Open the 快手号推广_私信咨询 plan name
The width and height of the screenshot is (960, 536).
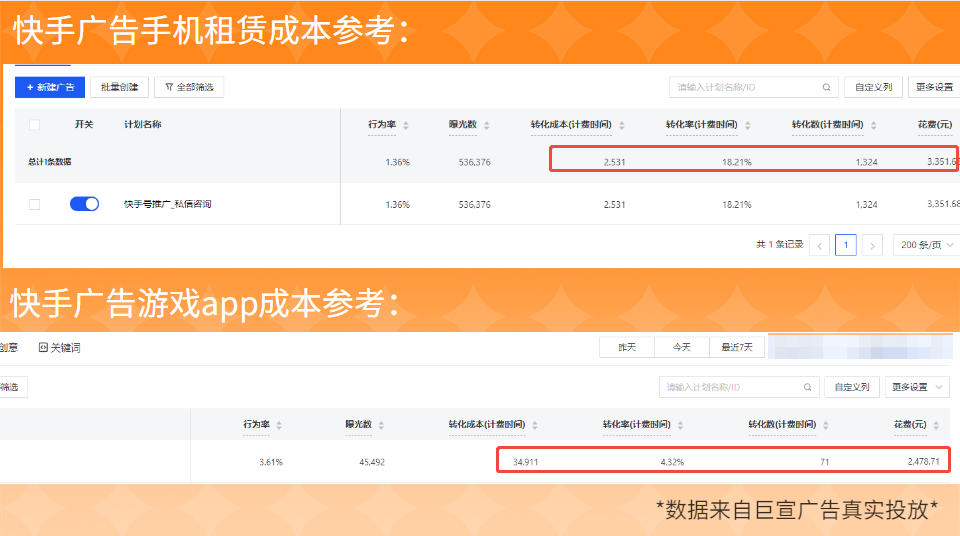(x=167, y=204)
